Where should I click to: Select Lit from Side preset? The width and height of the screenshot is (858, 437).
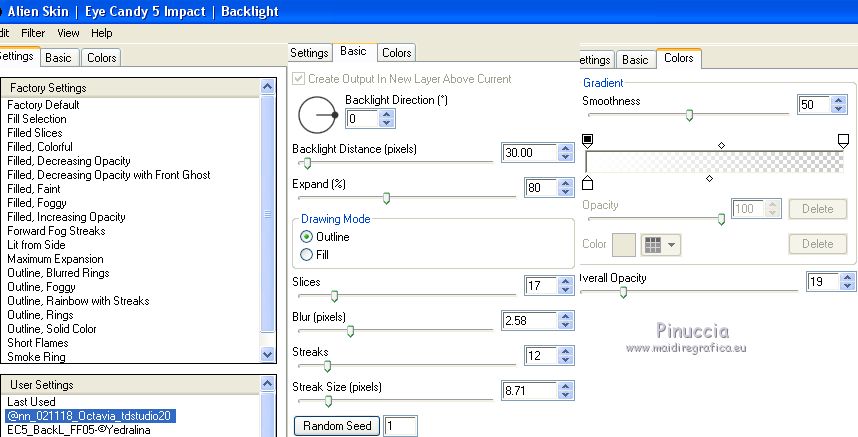(x=36, y=245)
